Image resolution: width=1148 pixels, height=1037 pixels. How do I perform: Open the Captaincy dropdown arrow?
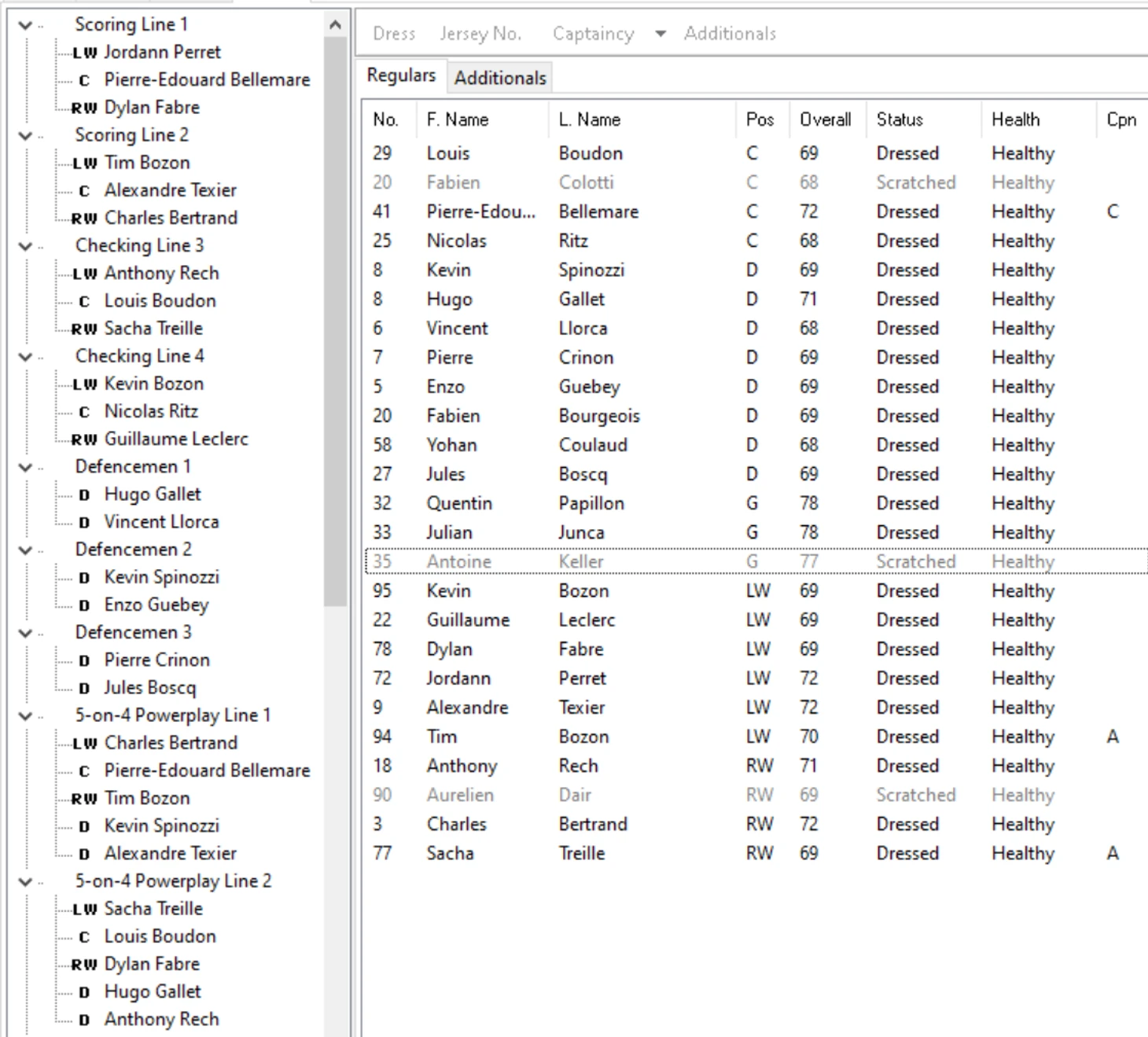tap(660, 34)
